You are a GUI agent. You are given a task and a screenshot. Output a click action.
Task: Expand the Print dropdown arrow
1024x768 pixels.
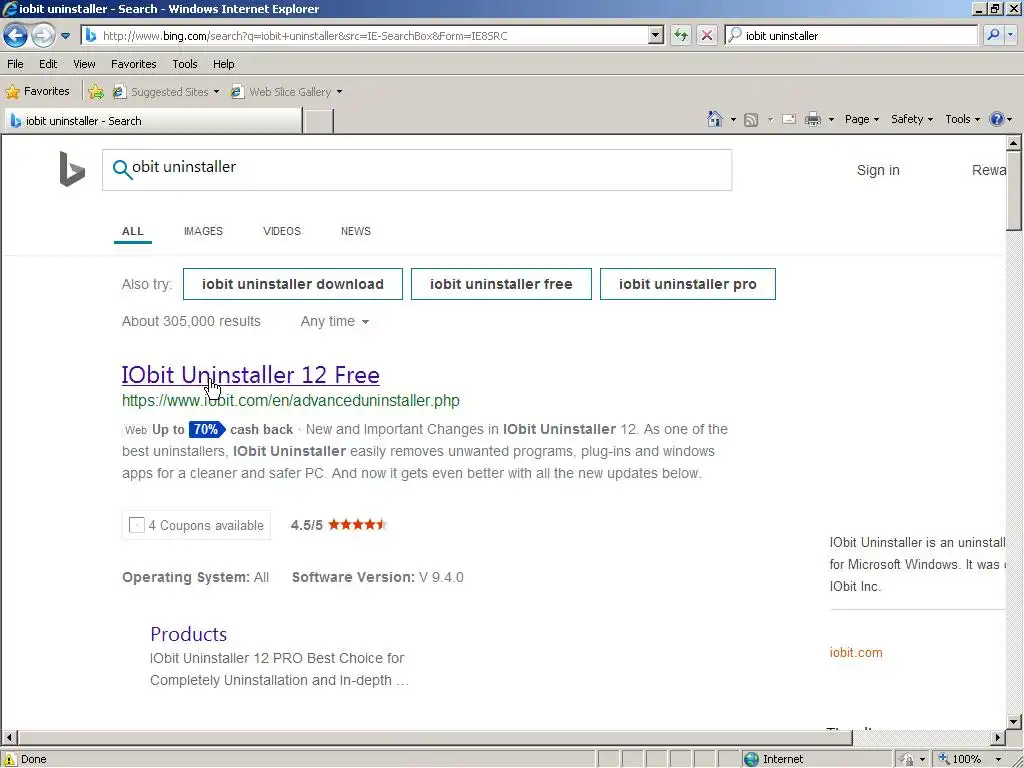(x=831, y=120)
